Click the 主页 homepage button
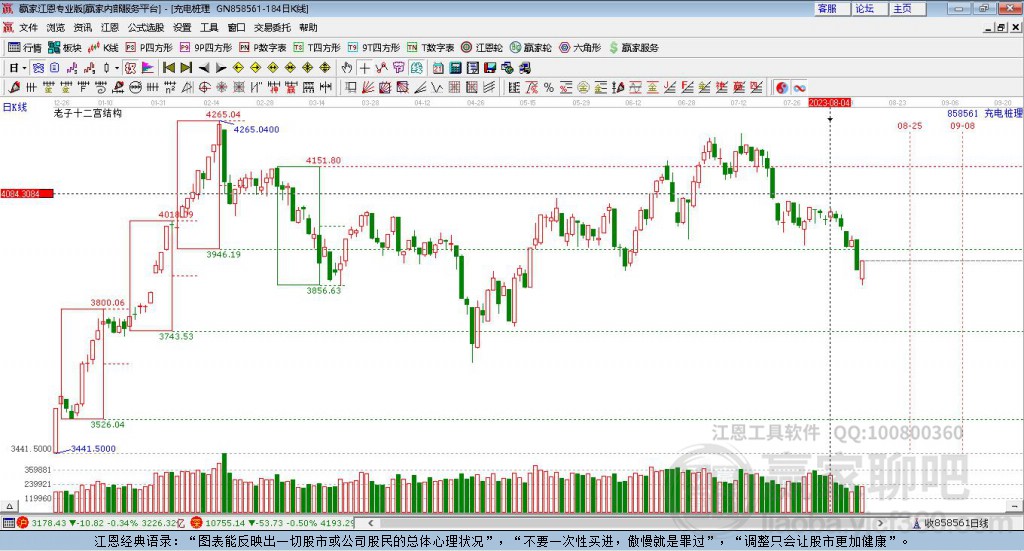 [x=906, y=8]
